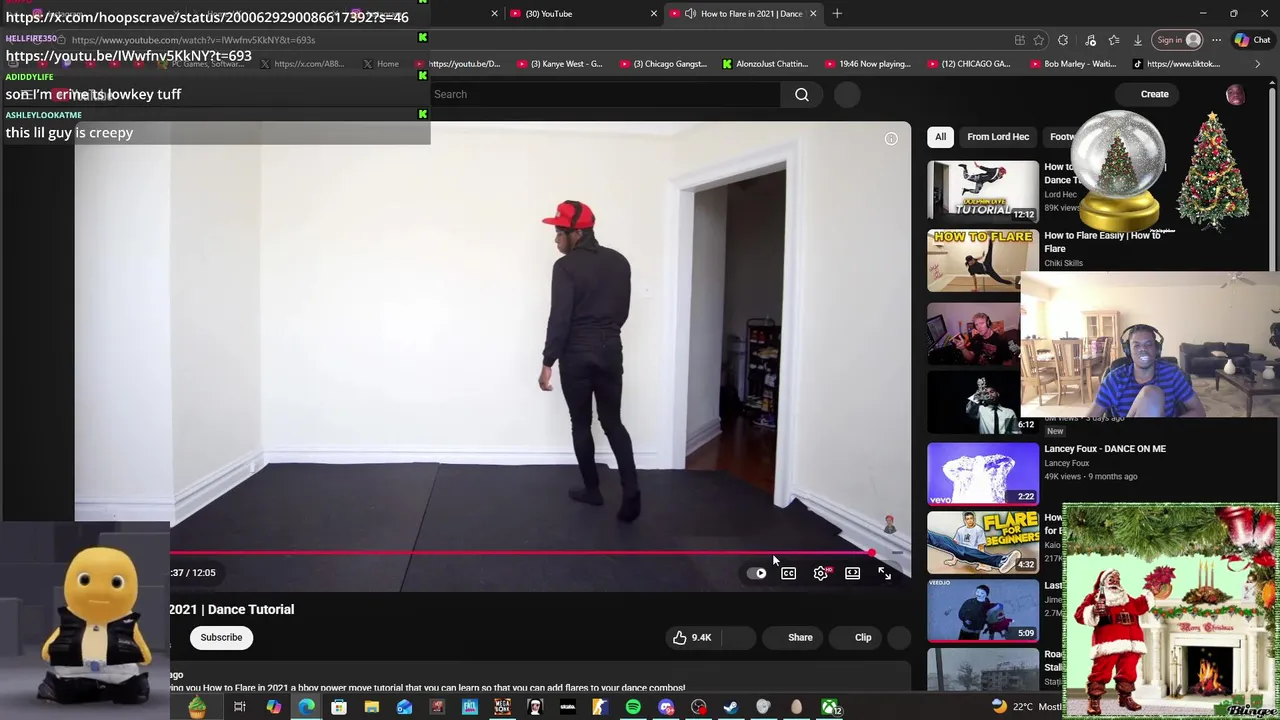Close the How to Flare in 2021 tab

click(813, 14)
